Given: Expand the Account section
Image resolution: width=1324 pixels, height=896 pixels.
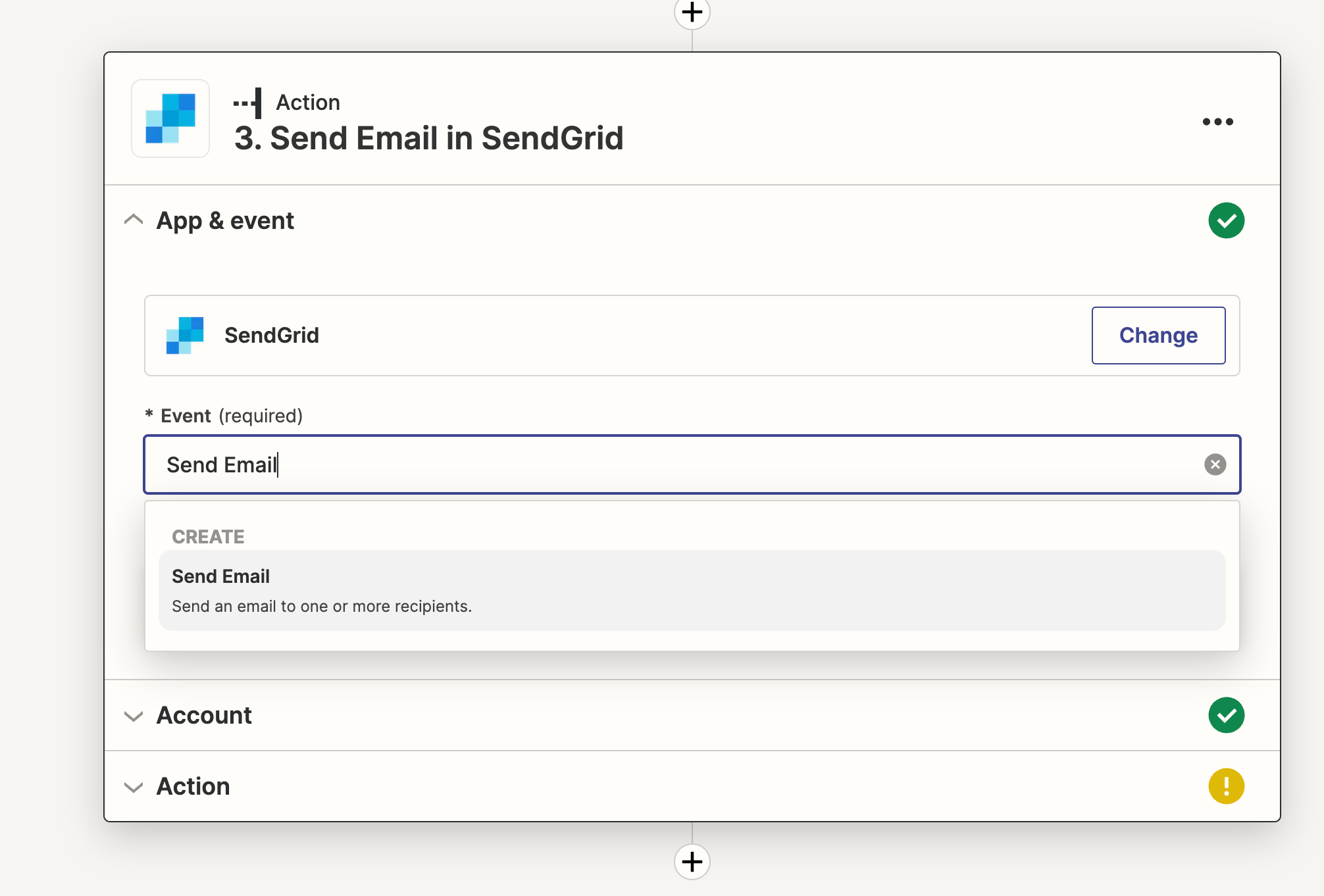Looking at the screenshot, I should (x=134, y=716).
